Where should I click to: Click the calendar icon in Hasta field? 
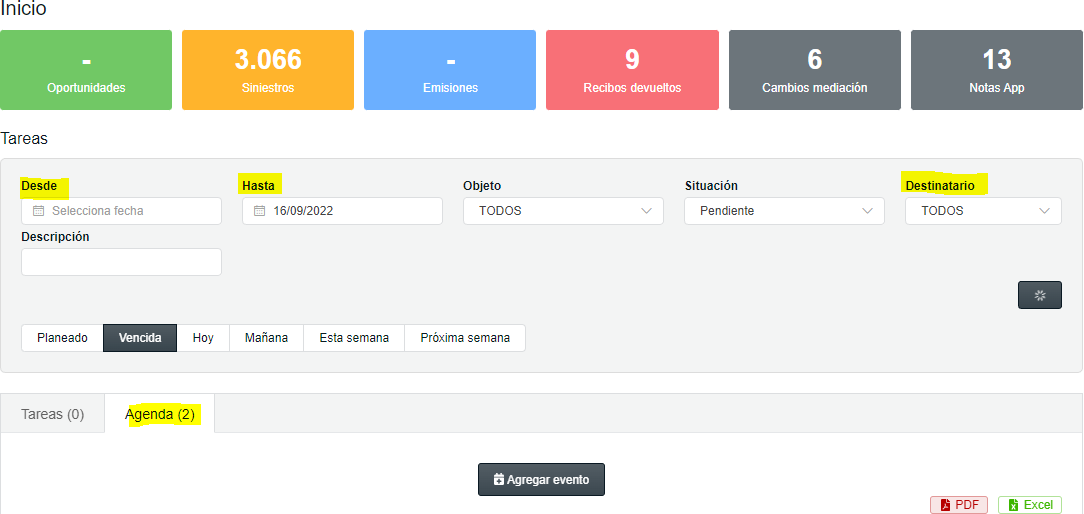coord(260,211)
